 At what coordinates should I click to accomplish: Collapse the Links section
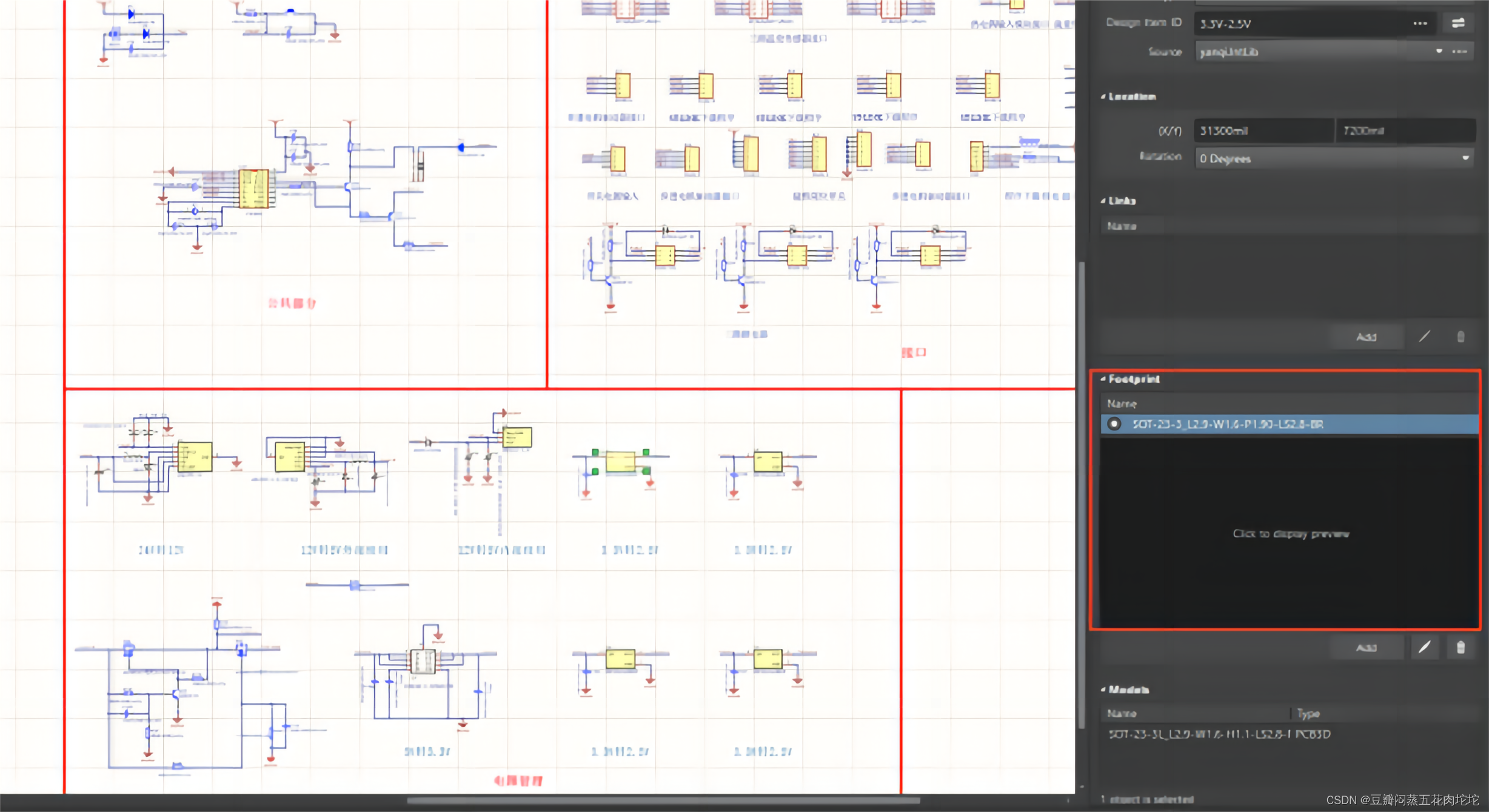(x=1103, y=201)
